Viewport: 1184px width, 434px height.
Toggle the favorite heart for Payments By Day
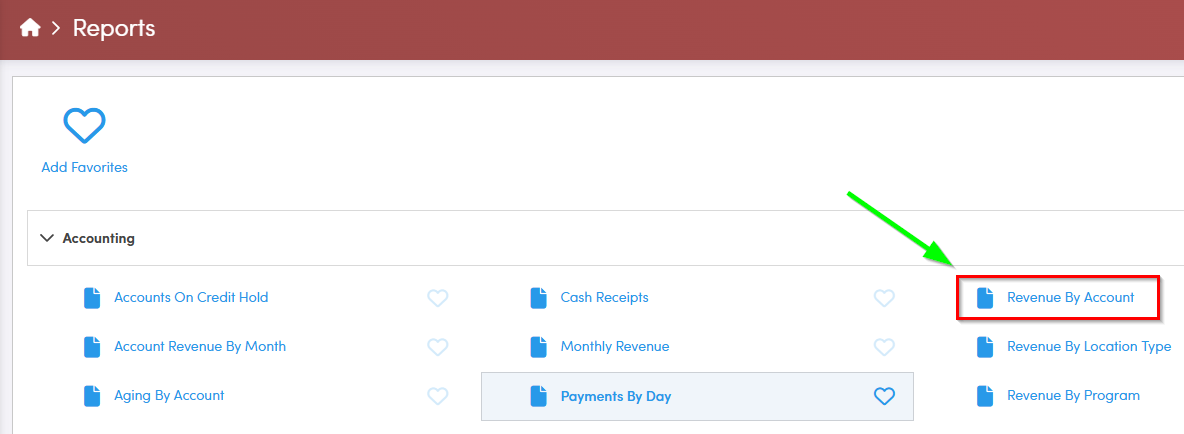884,396
